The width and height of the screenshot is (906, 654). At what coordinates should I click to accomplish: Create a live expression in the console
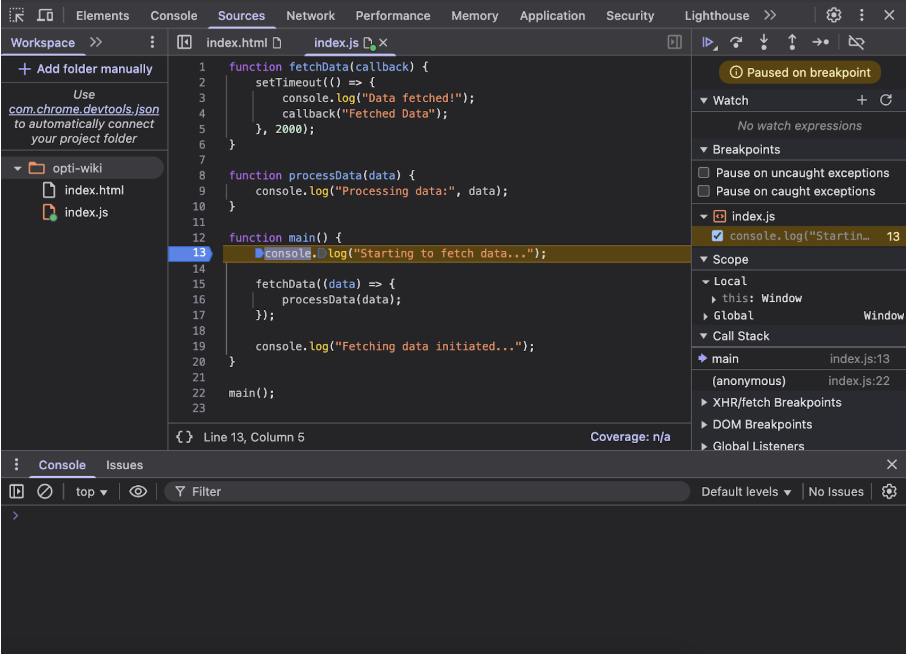[138, 491]
